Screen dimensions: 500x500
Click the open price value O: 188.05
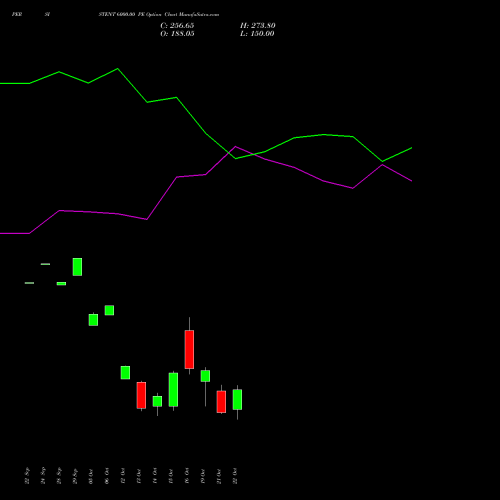[x=177, y=34]
